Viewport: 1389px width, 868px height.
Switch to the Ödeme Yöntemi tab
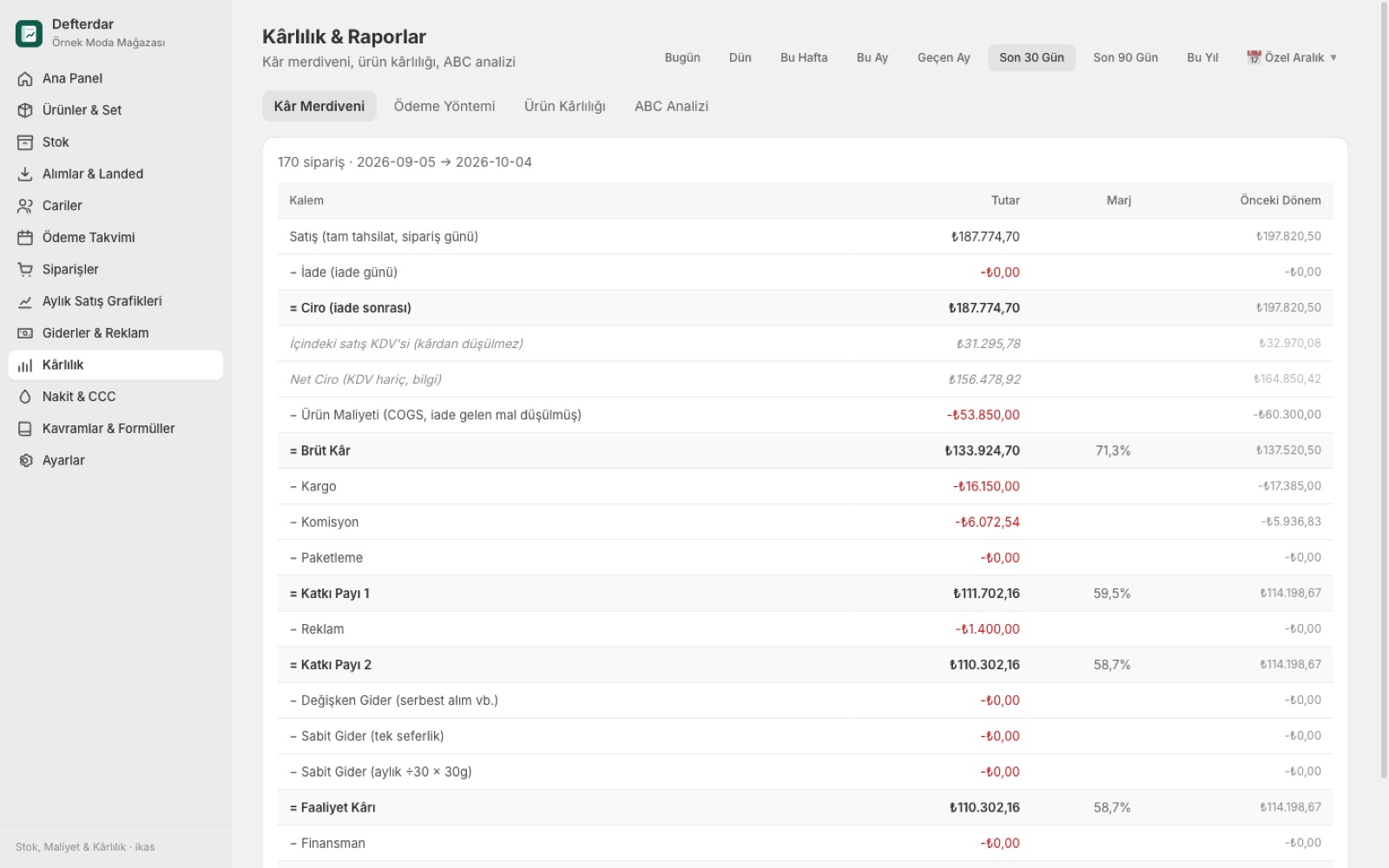coord(444,106)
